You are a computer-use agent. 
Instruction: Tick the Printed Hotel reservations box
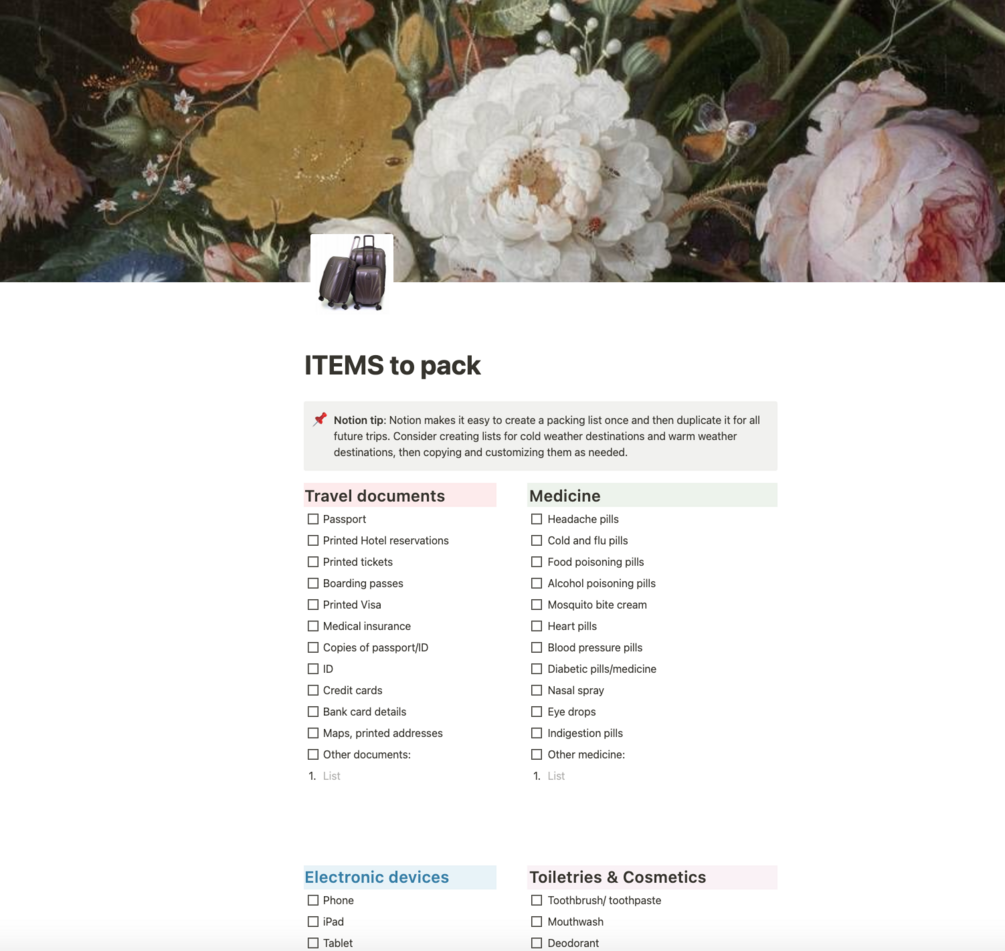point(313,540)
